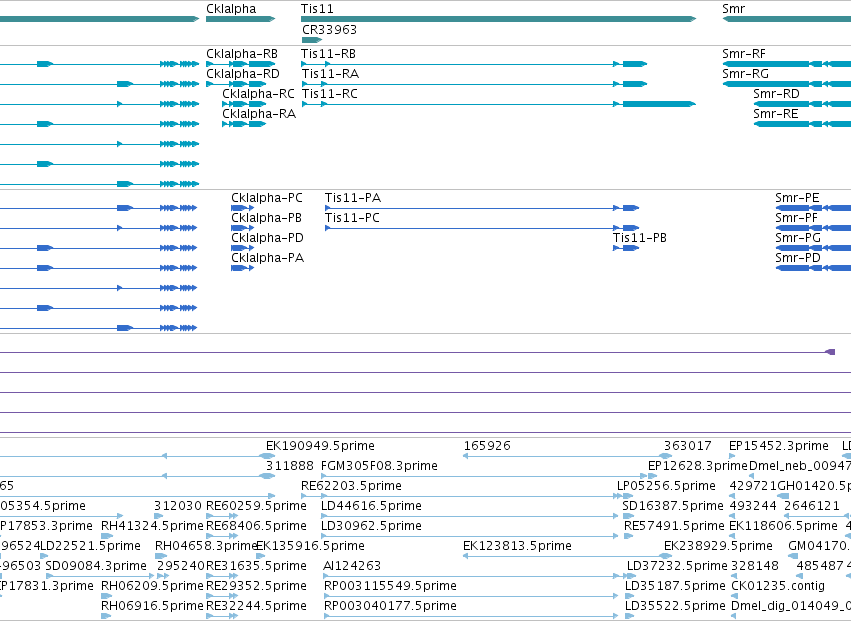Image resolution: width=851 pixels, height=621 pixels.
Task: Click protein label Tis11-PA
Action: (353, 198)
